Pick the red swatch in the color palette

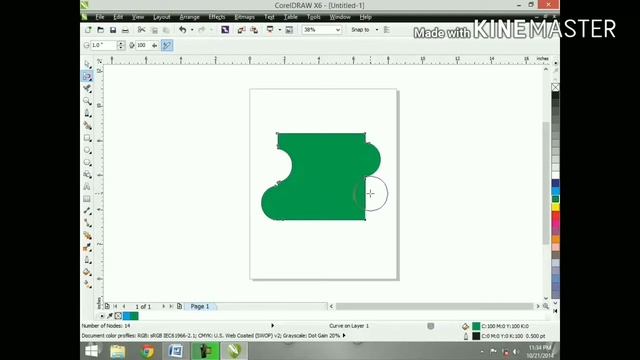pos(556,216)
